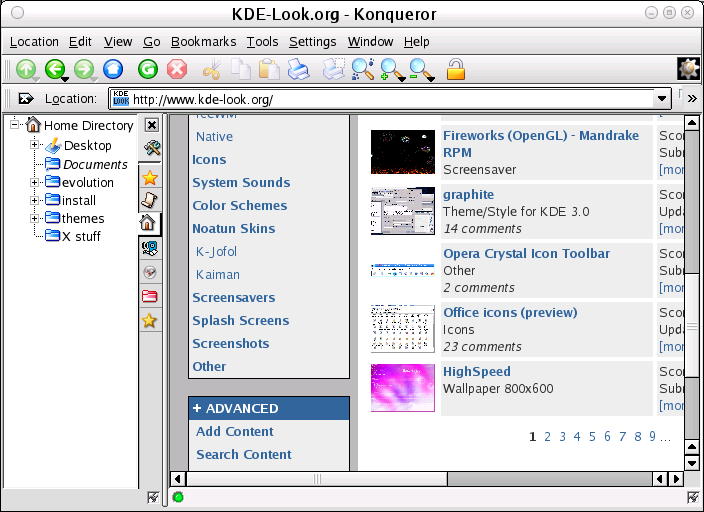The width and height of the screenshot is (704, 512).
Task: Open sidebar configuration hammer icon
Action: tap(152, 147)
